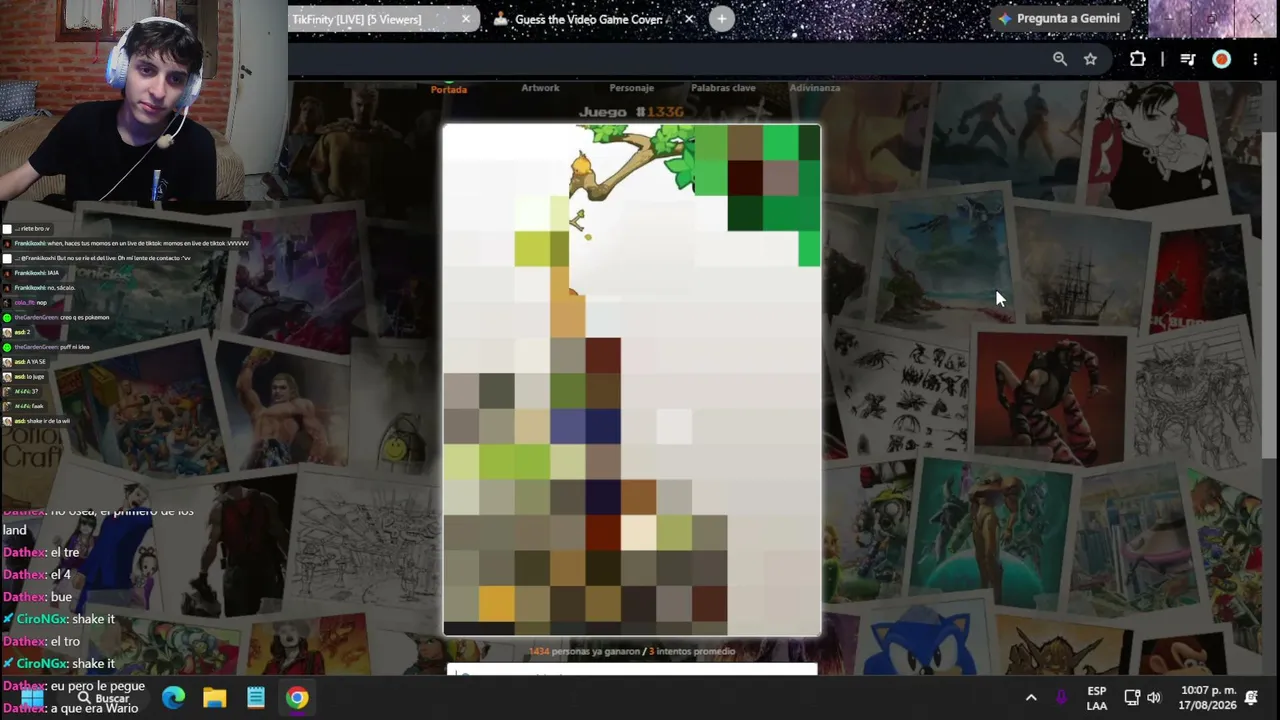Show hidden system tray icons

click(1031, 698)
